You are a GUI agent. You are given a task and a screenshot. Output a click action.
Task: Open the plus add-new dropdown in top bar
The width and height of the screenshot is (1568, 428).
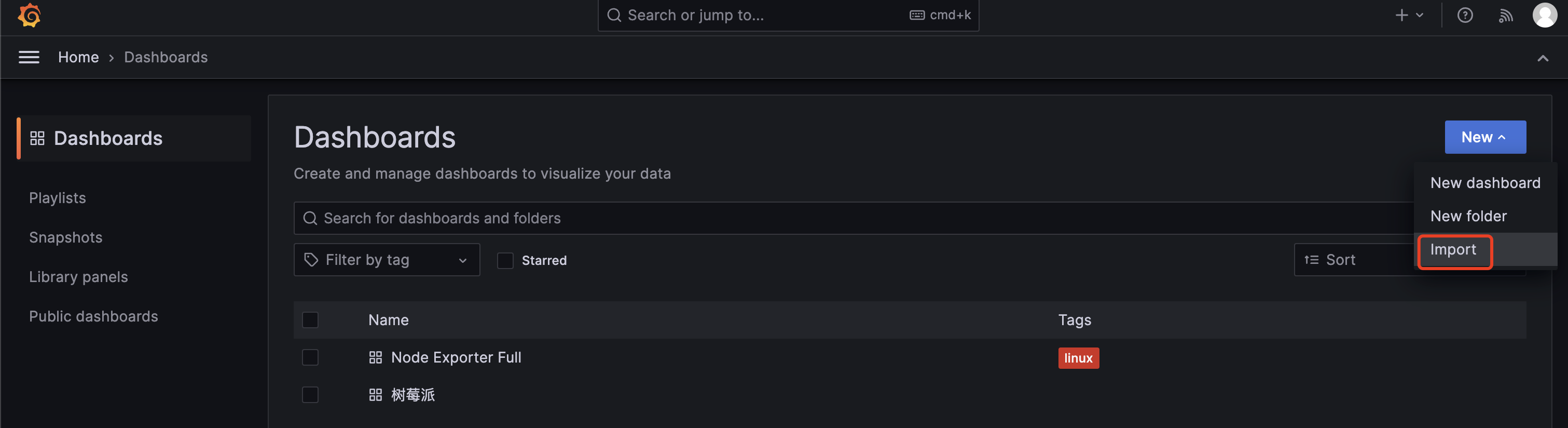coord(1409,15)
